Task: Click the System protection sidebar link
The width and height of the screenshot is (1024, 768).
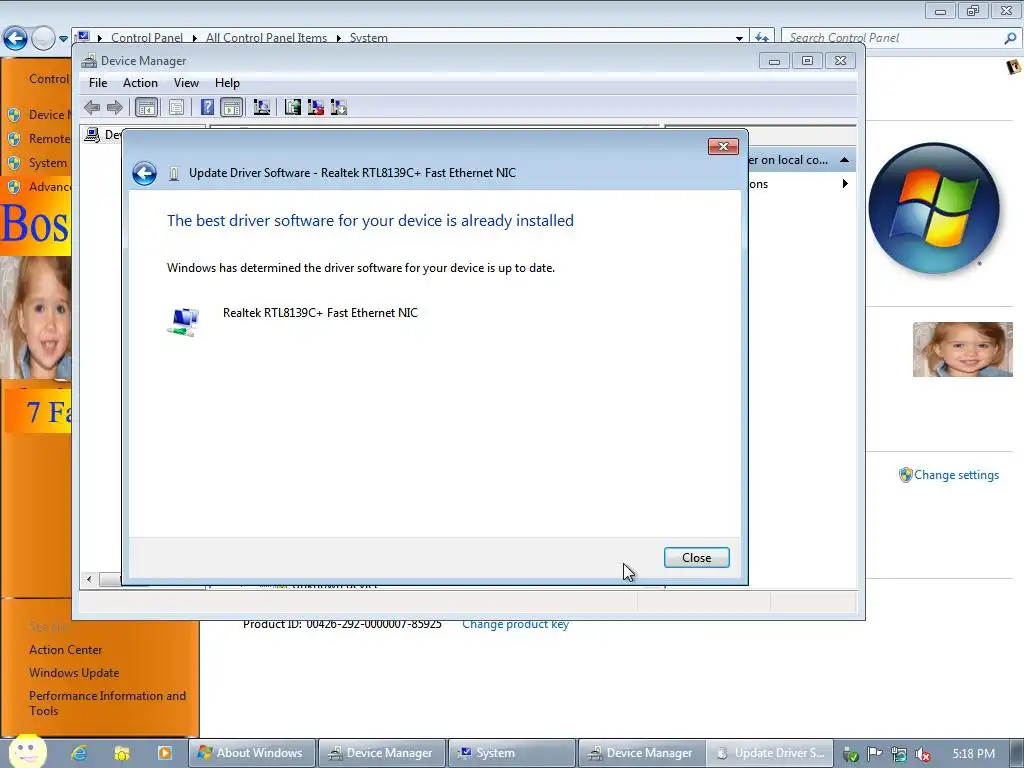Action: tap(48, 163)
